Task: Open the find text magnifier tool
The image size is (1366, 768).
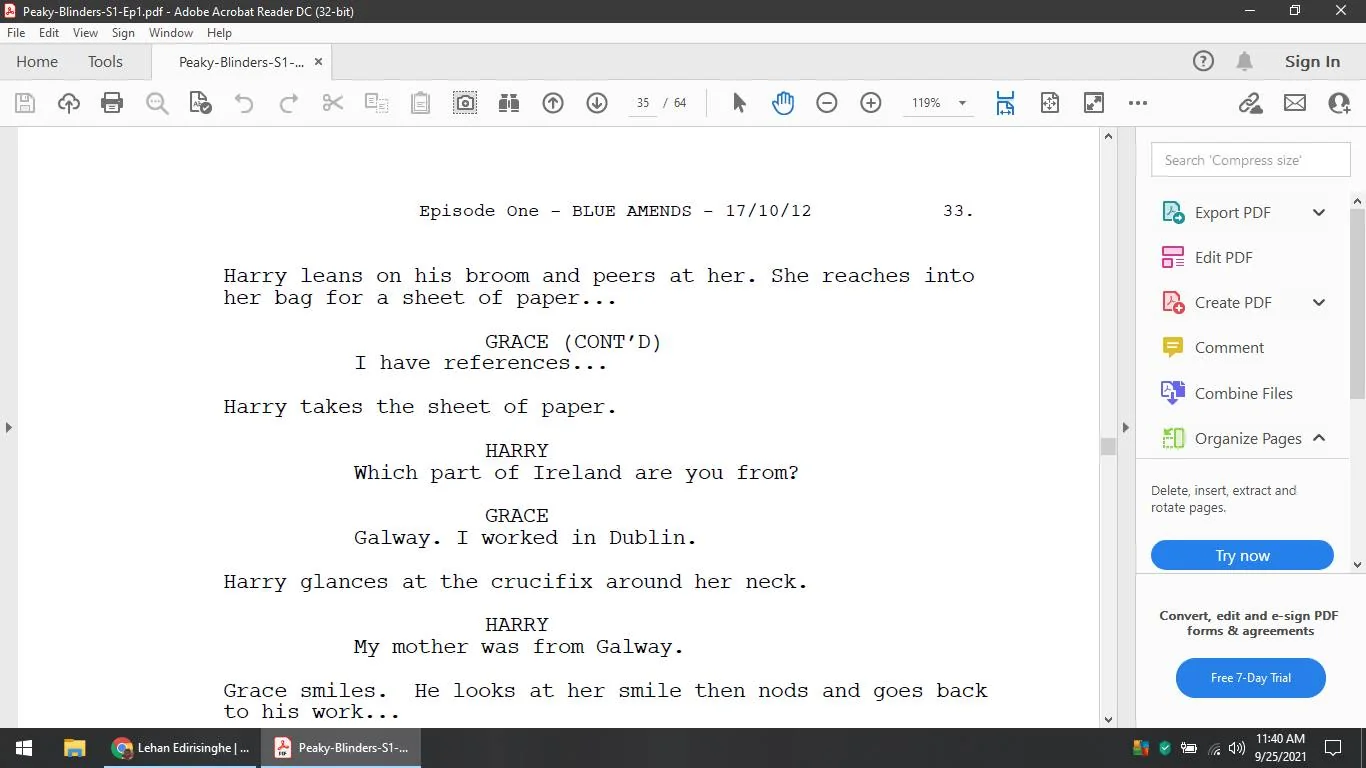Action: pos(157,103)
